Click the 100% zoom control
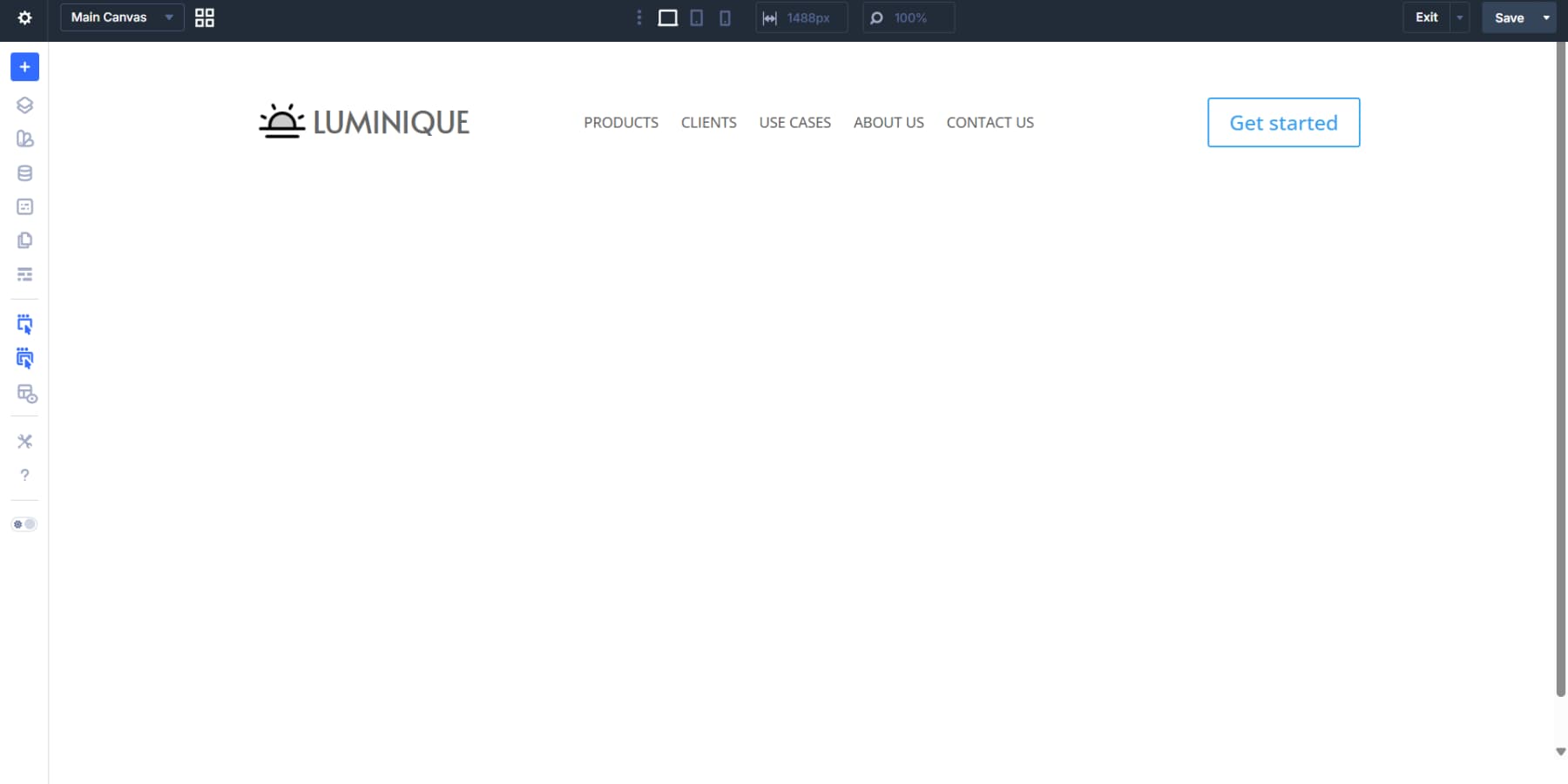Image resolution: width=1568 pixels, height=784 pixels. (x=909, y=17)
